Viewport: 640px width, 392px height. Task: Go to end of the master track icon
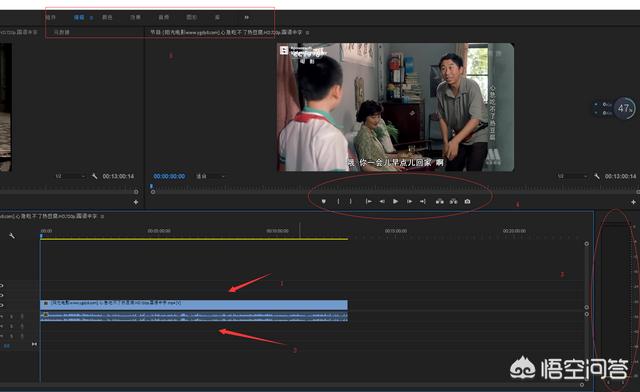click(x=34, y=345)
